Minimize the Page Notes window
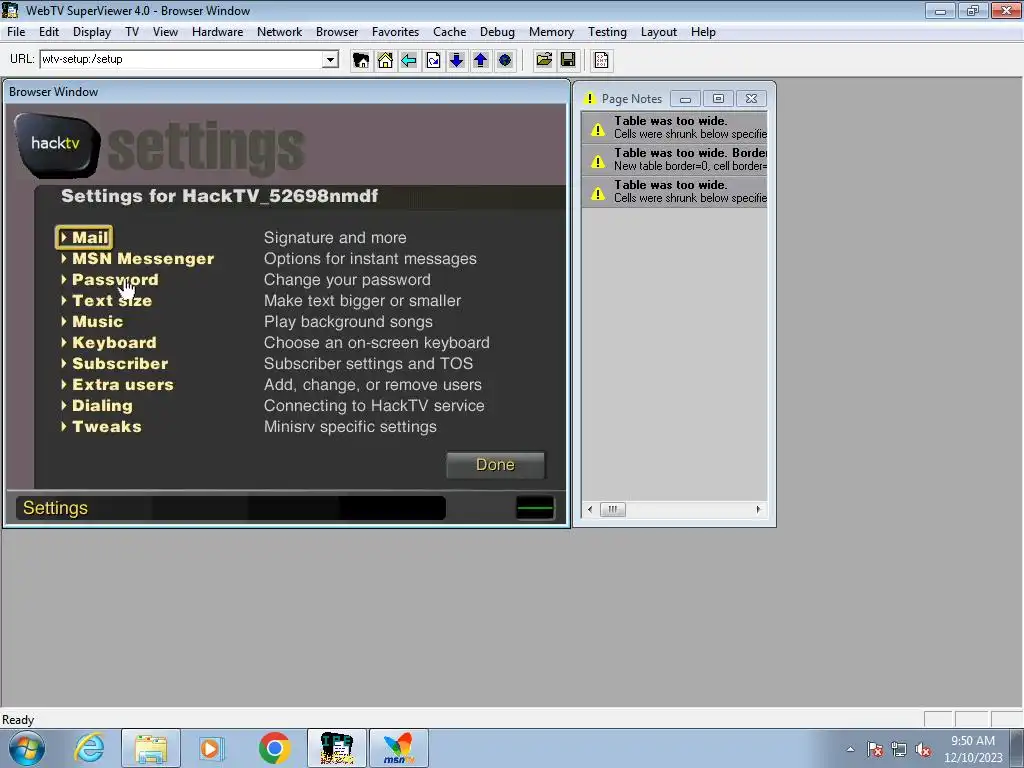Image resolution: width=1024 pixels, height=768 pixels. click(685, 99)
